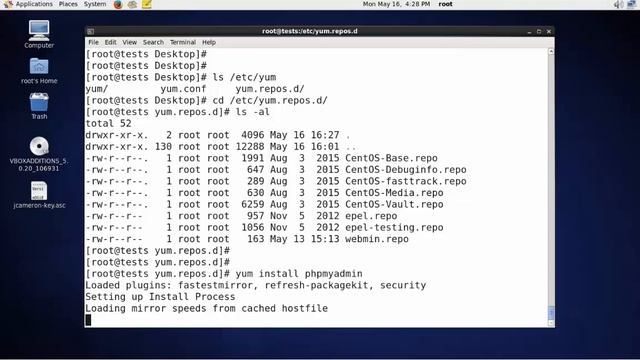Click the terminal title bar text

click(310, 31)
